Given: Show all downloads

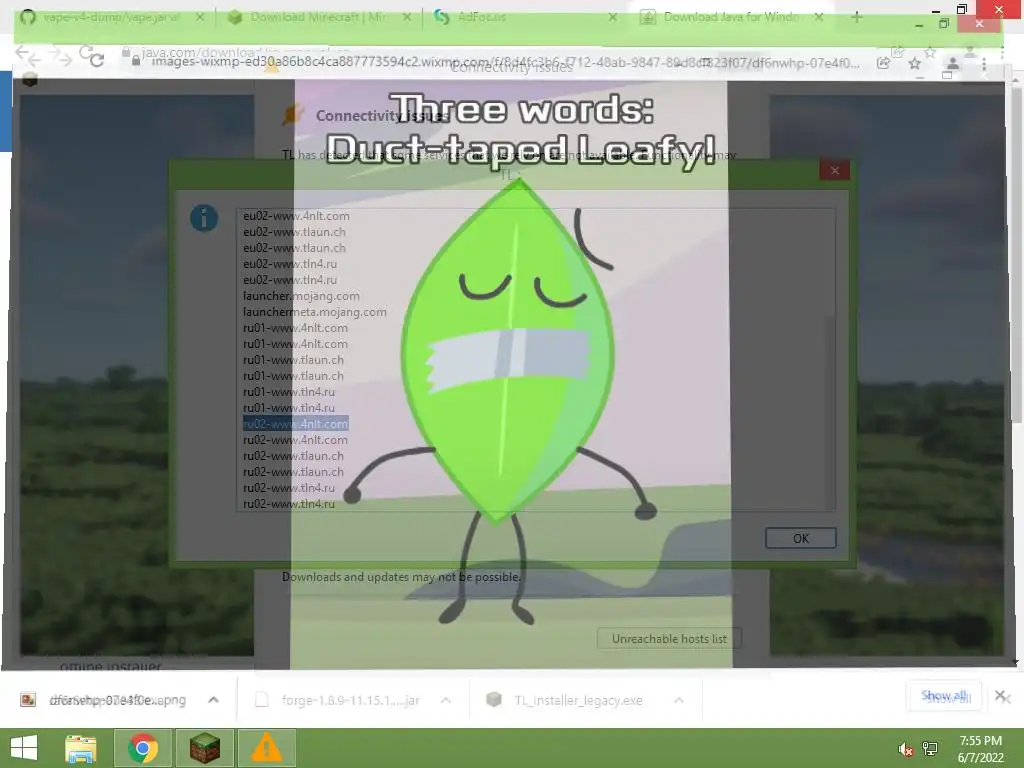Looking at the screenshot, I should pos(944,696).
